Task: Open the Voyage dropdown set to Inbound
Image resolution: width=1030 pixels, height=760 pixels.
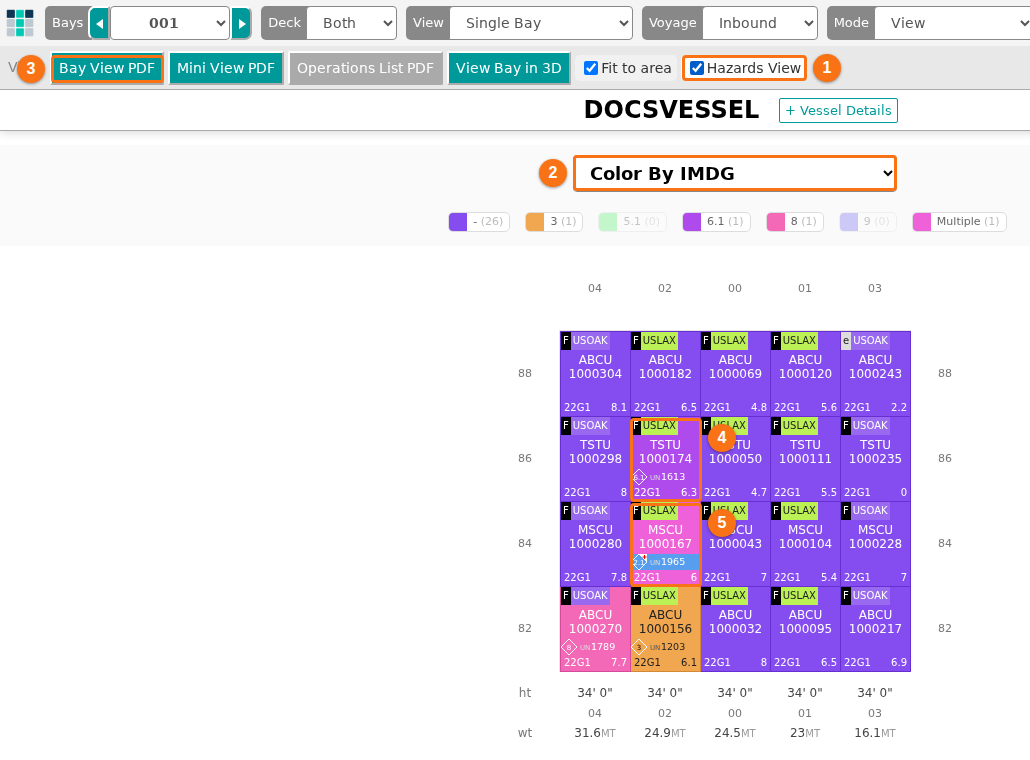Action: 760,24
